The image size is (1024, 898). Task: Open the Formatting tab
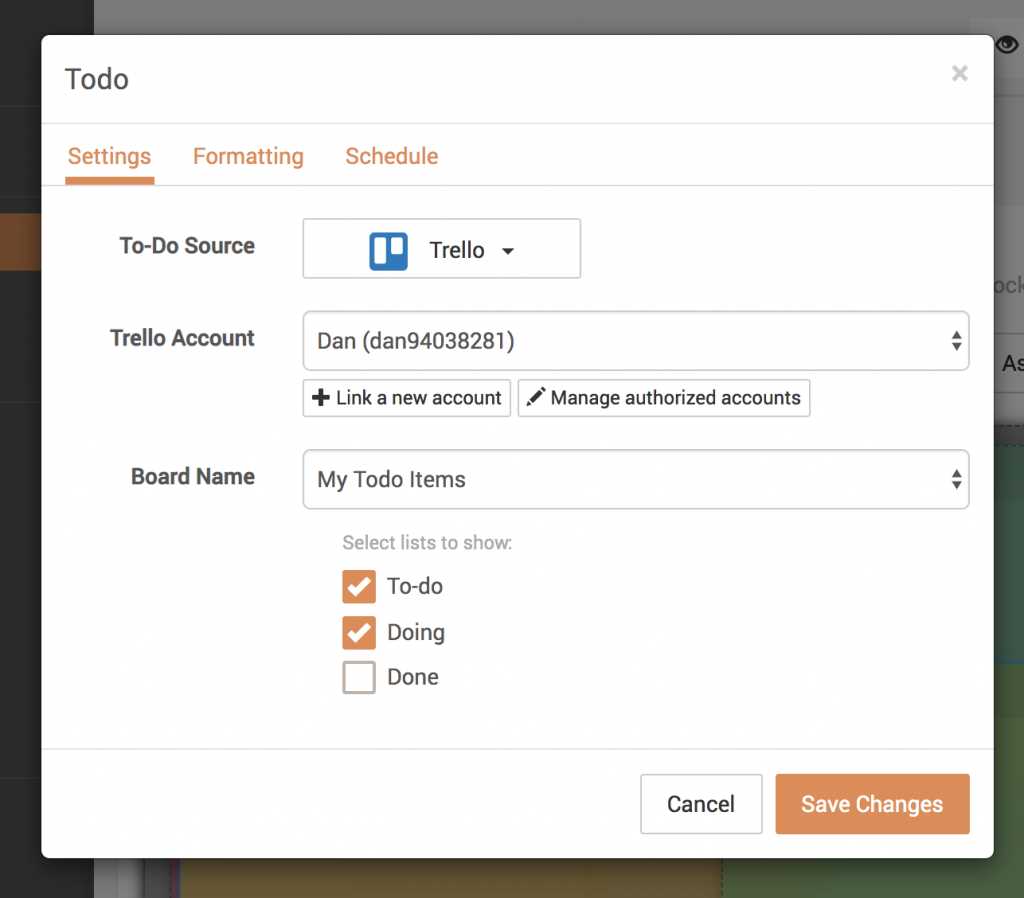pos(248,157)
